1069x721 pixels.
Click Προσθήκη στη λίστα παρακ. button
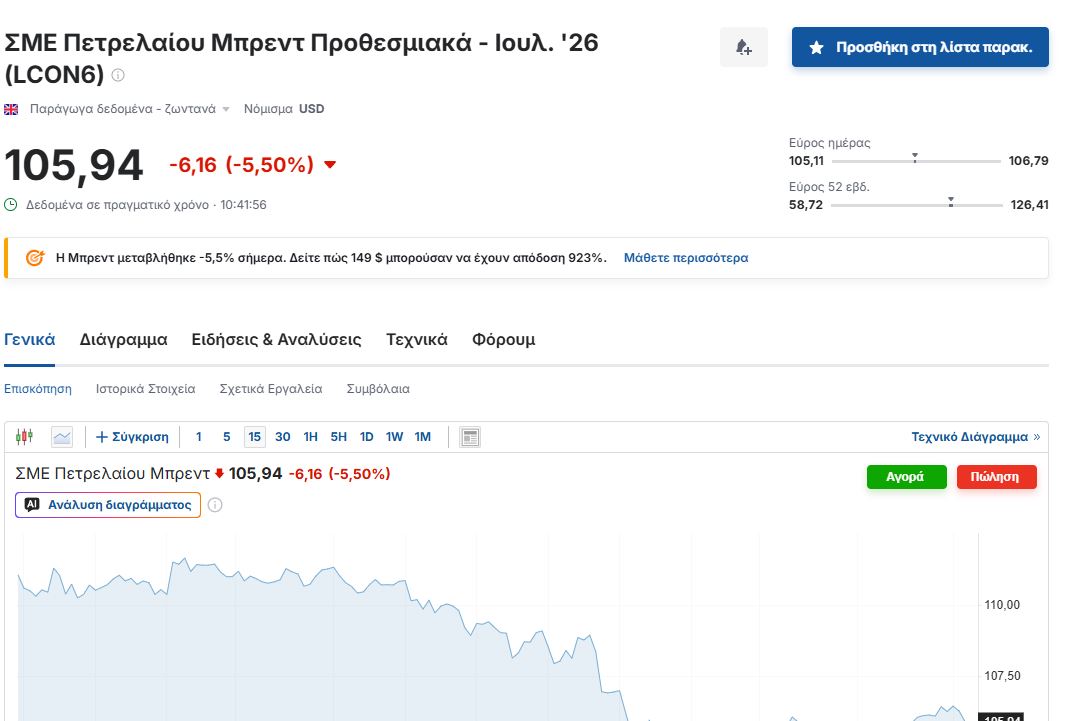pyautogui.click(x=920, y=47)
